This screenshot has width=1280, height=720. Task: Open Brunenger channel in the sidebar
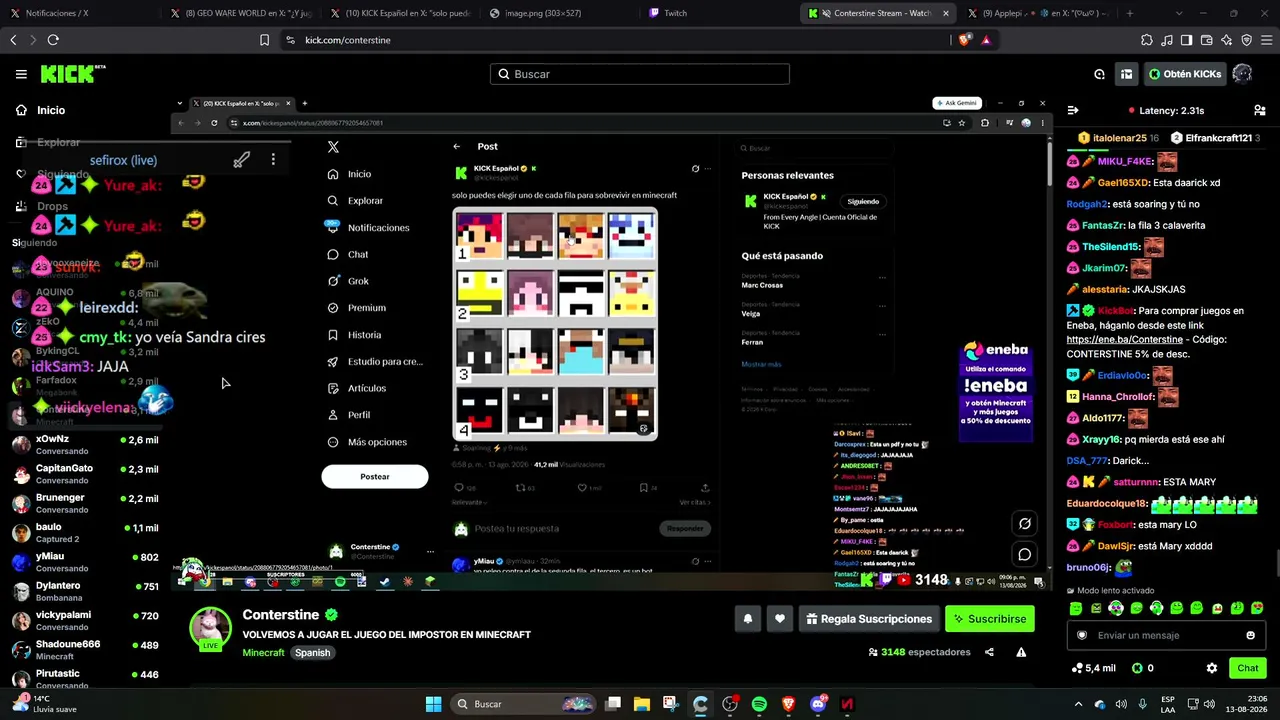(x=85, y=503)
